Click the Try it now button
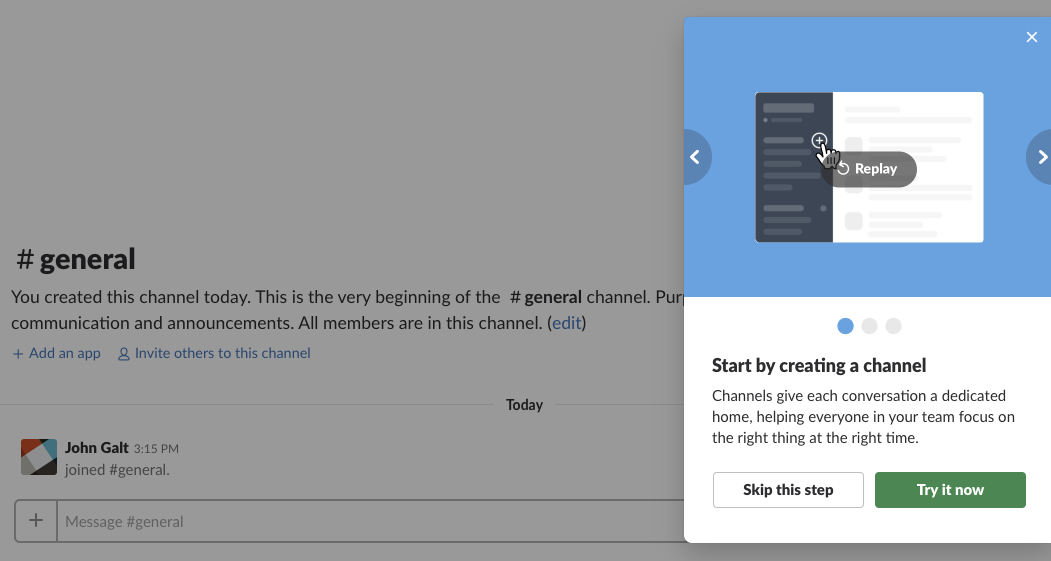The width and height of the screenshot is (1051, 561). point(950,490)
